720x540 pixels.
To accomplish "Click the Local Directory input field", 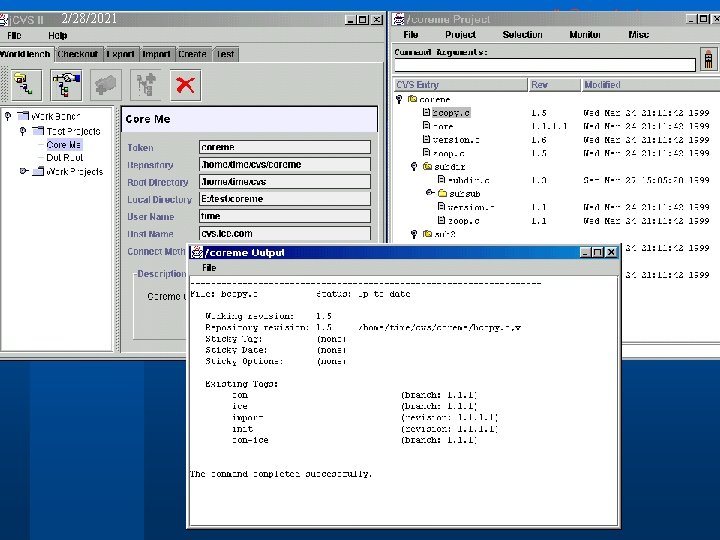I will coord(285,199).
